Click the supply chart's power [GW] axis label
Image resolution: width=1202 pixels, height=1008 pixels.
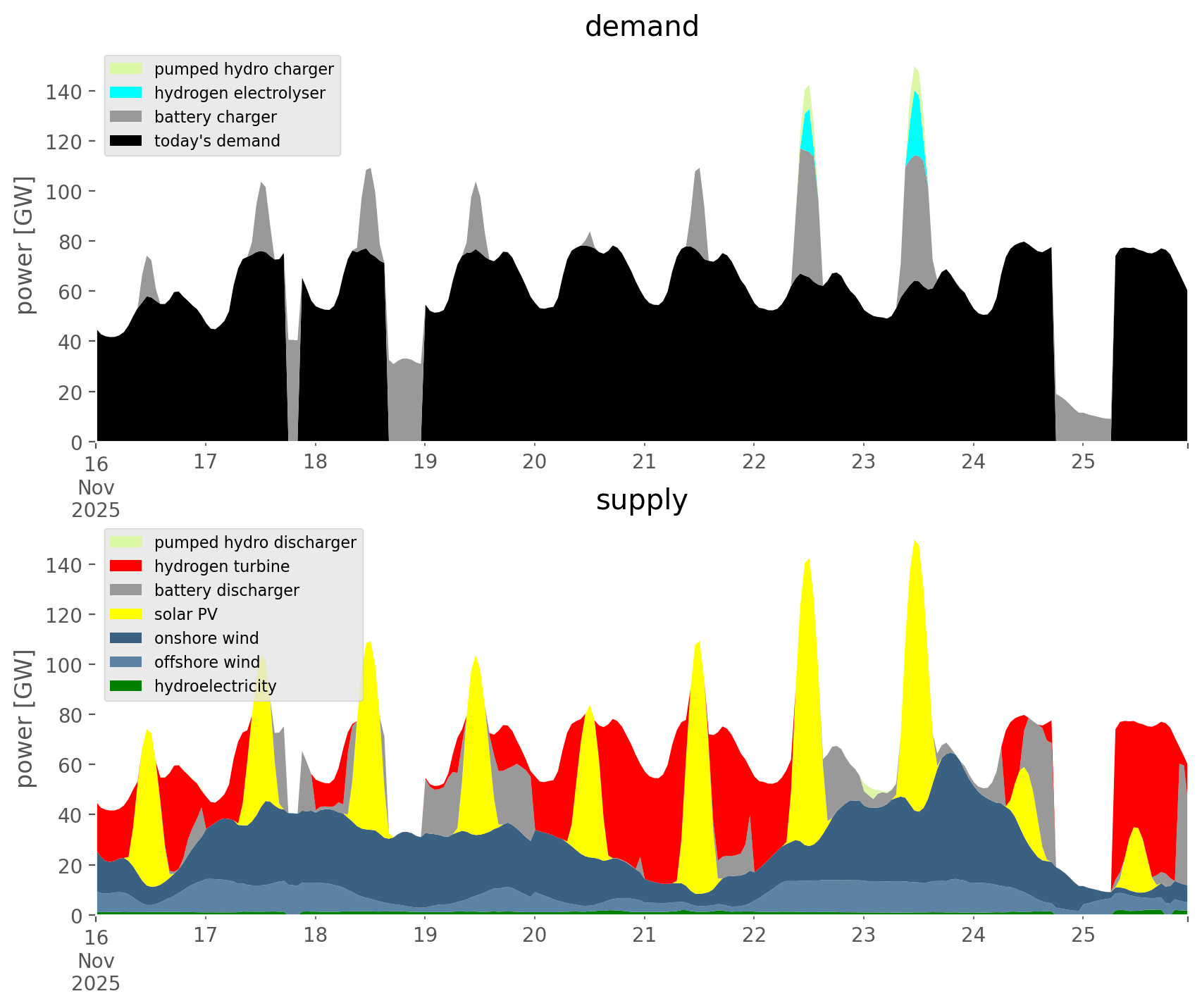[25, 718]
